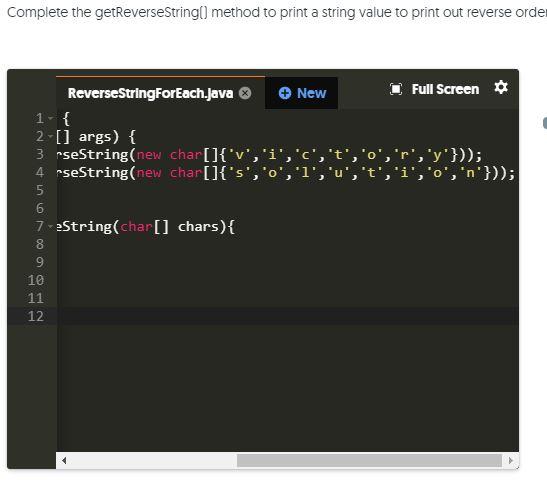547x486 pixels.
Task: Click line number 3 in gutter
Action: click(40, 154)
